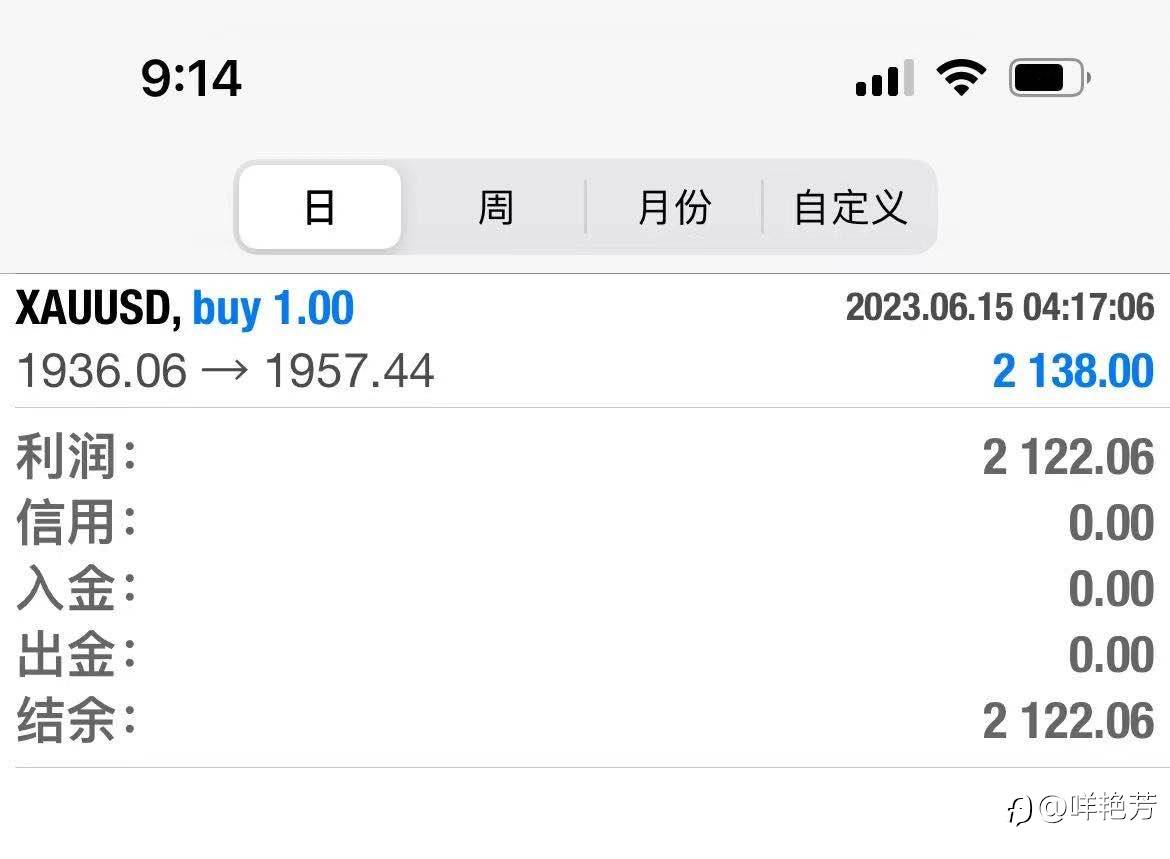
Task: Open the 自定义 (Custom) period tab
Action: (850, 208)
